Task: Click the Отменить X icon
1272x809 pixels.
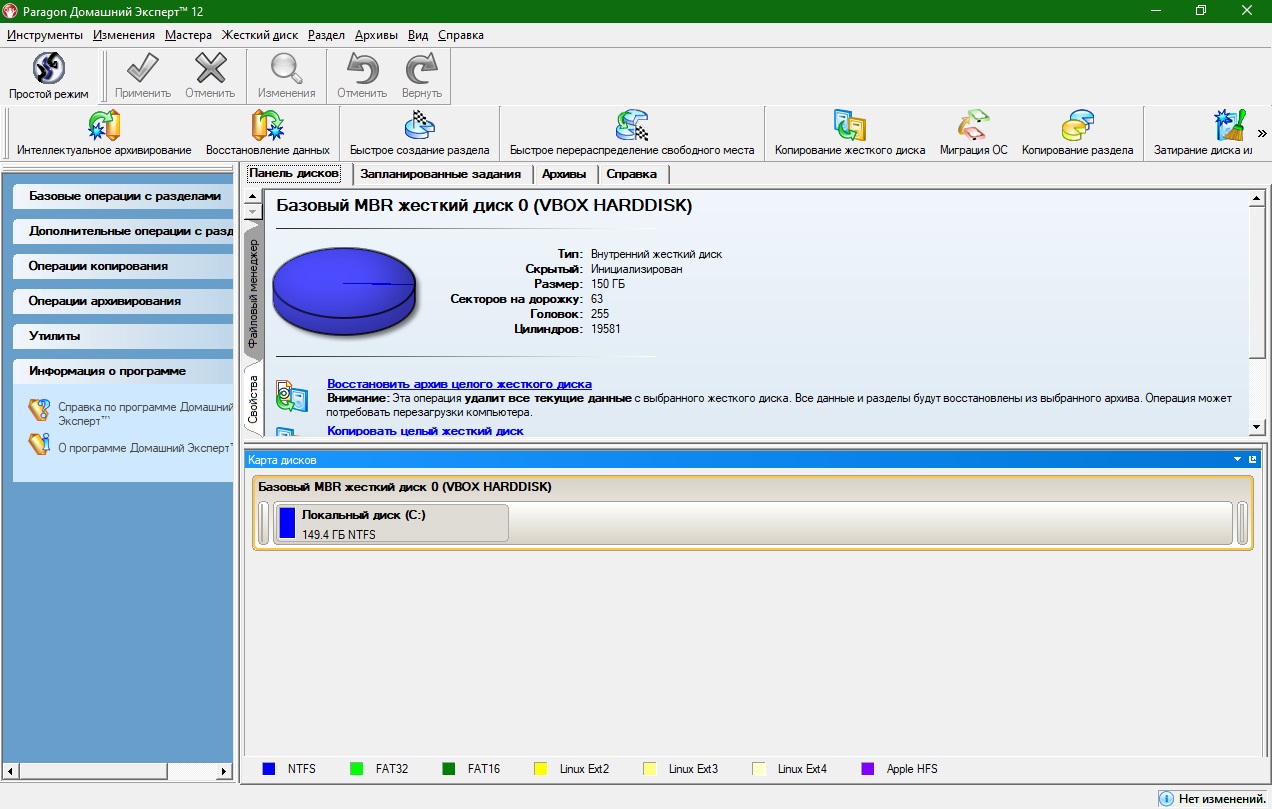Action: pyautogui.click(x=210, y=69)
